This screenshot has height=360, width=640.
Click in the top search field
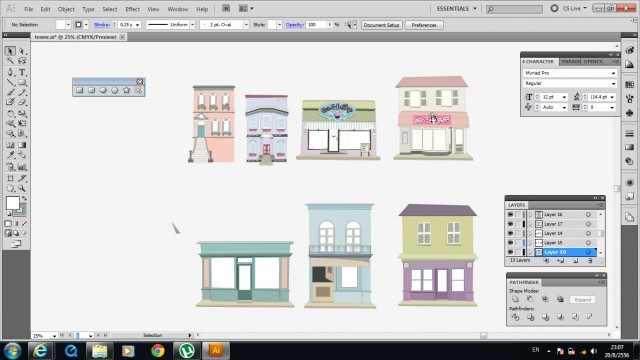pyautogui.click(x=514, y=9)
